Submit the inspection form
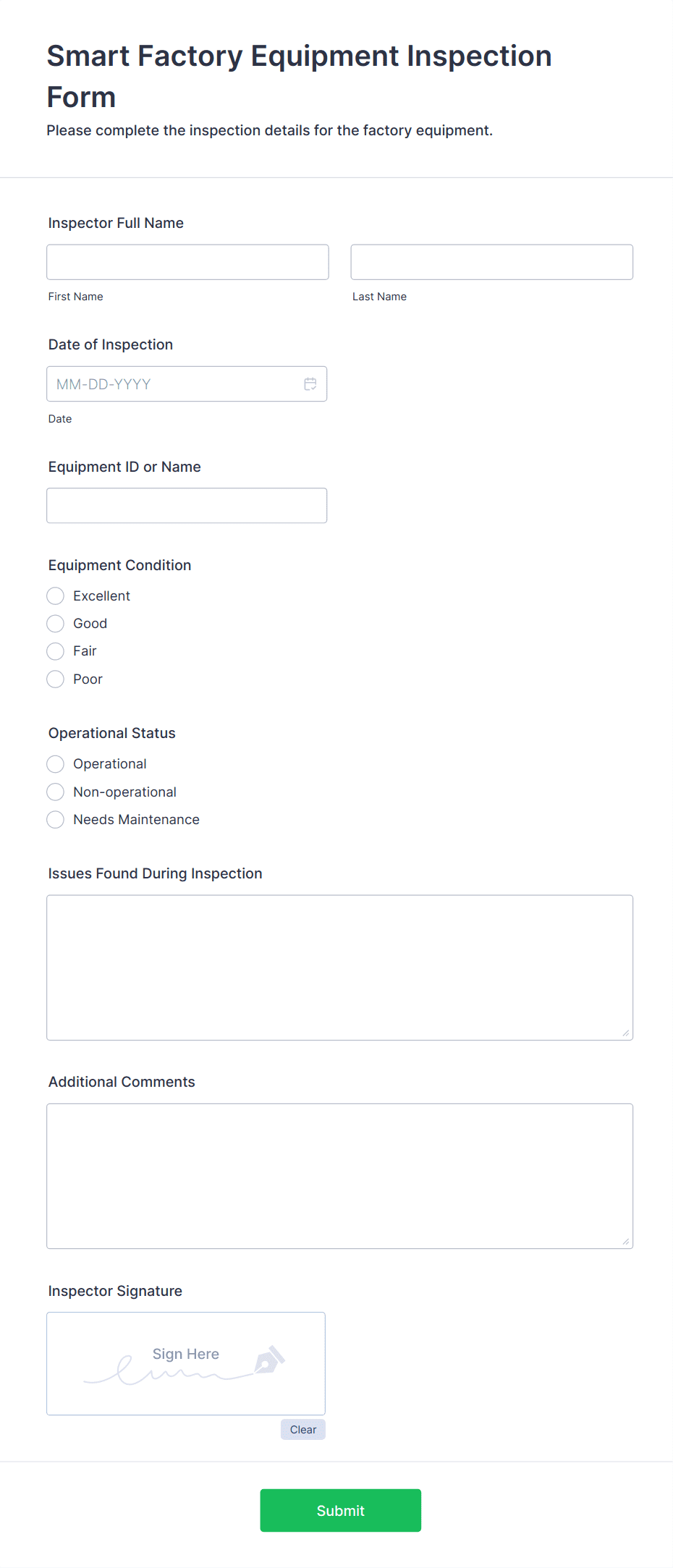673x1568 pixels. point(340,1510)
